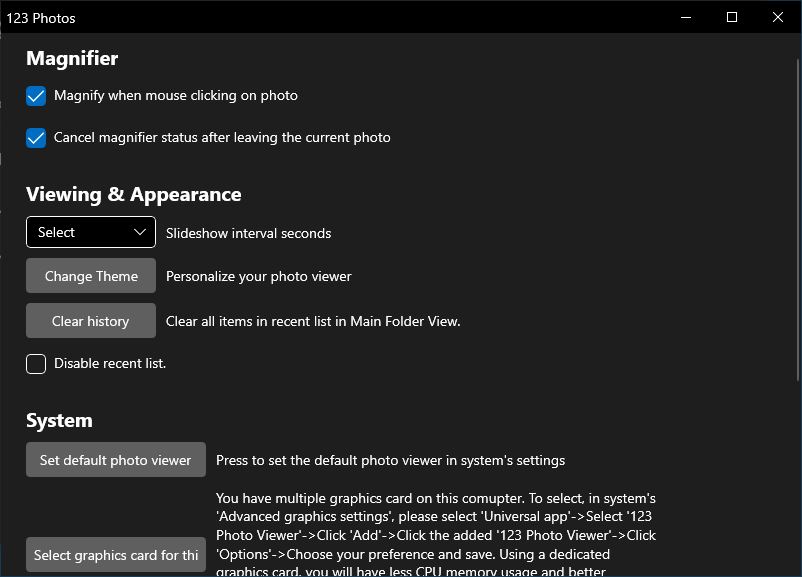The height and width of the screenshot is (577, 802).
Task: Toggle Cancel magnifier status after leaving photo
Action: coord(36,138)
